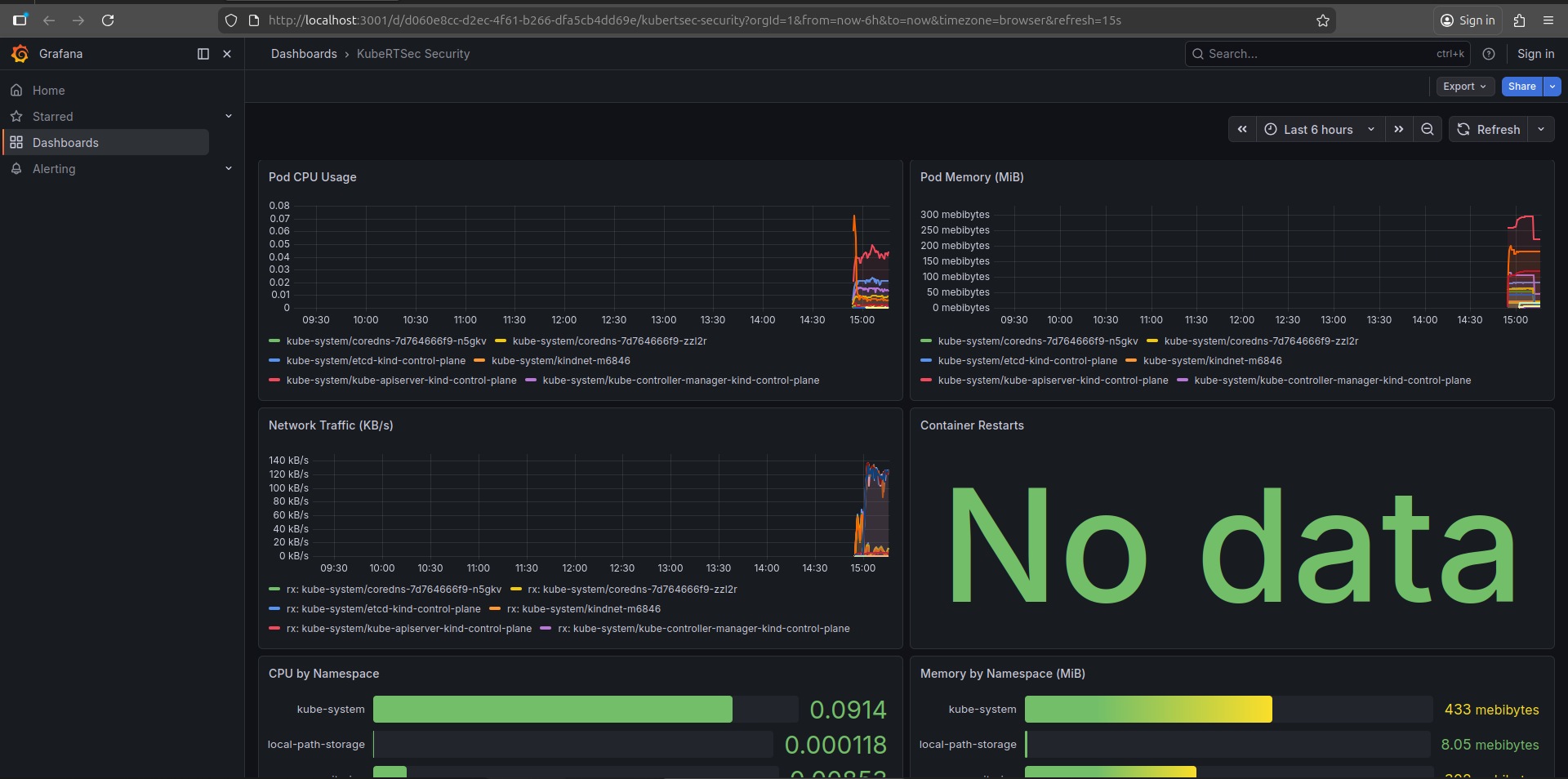
Task: Open the auto-refresh interval dropdown
Action: coord(1542,129)
